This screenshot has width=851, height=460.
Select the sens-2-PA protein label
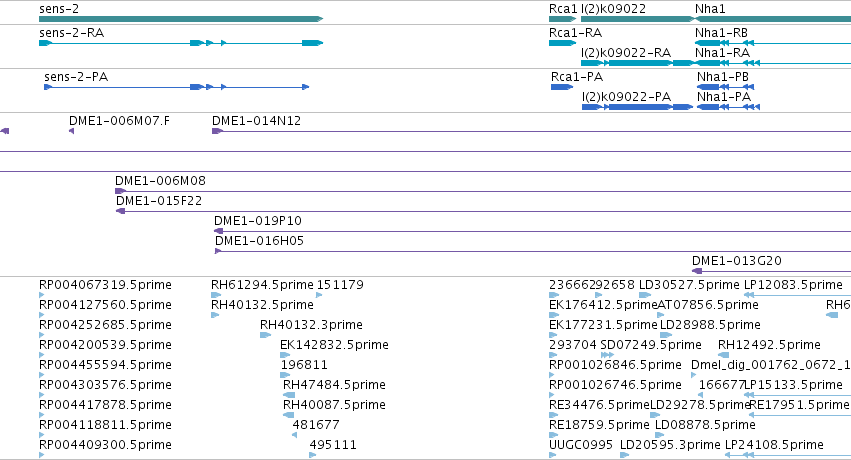(x=76, y=76)
